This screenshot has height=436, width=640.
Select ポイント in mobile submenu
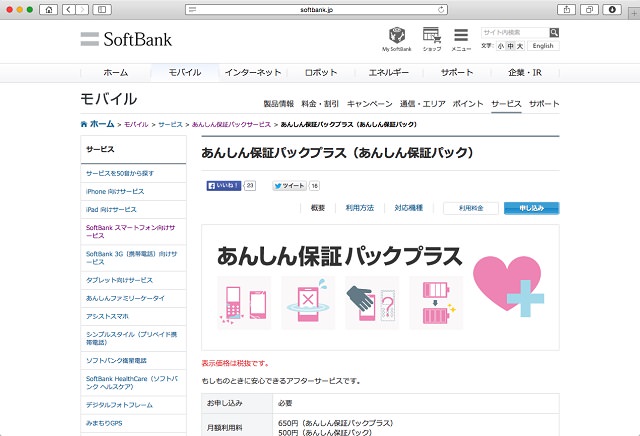468,104
